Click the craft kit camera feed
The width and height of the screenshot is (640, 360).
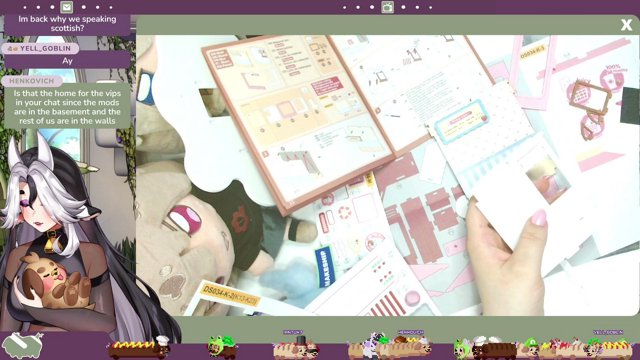point(387,176)
